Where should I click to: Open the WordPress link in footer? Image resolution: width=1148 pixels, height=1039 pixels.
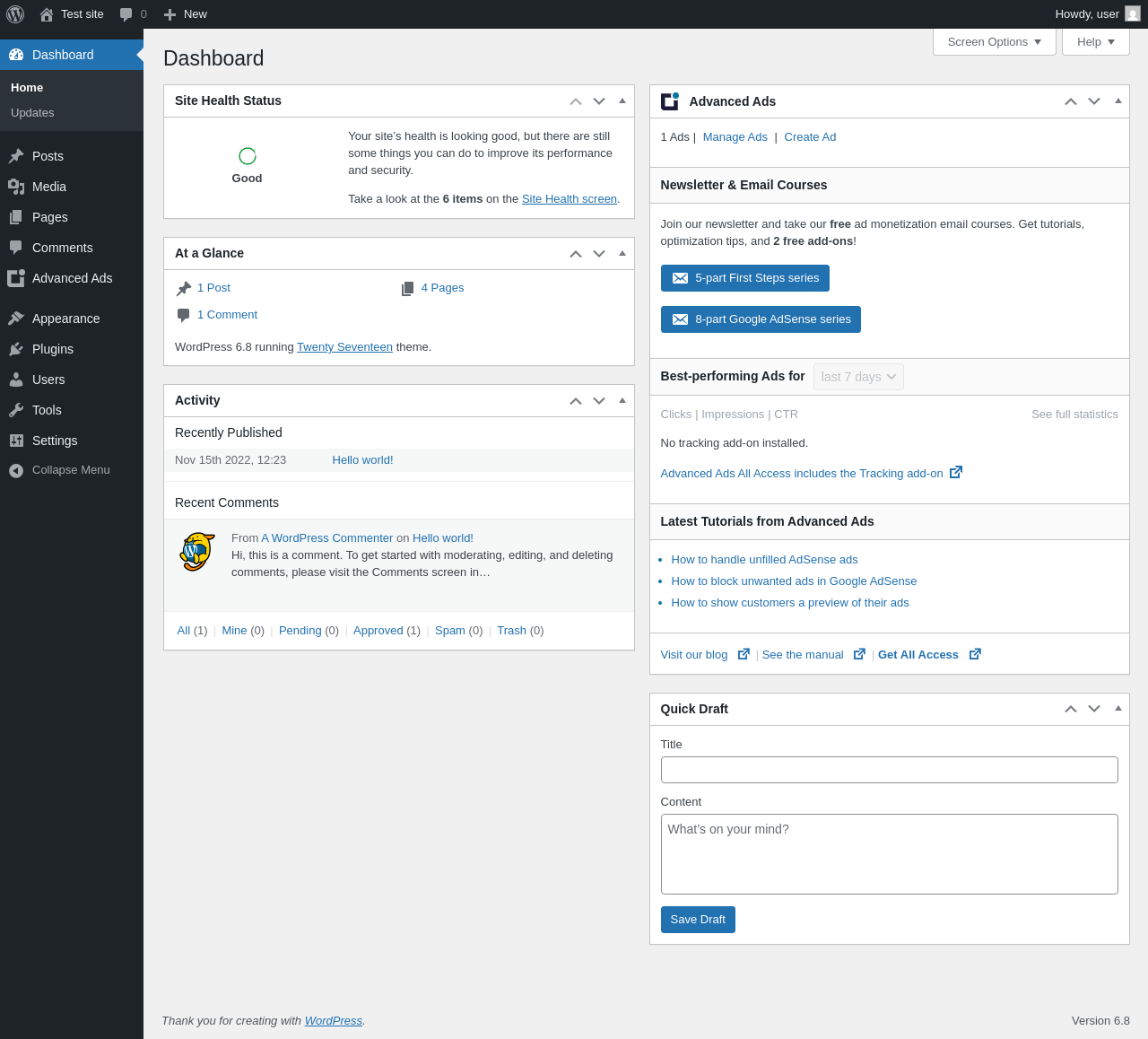click(x=334, y=1021)
